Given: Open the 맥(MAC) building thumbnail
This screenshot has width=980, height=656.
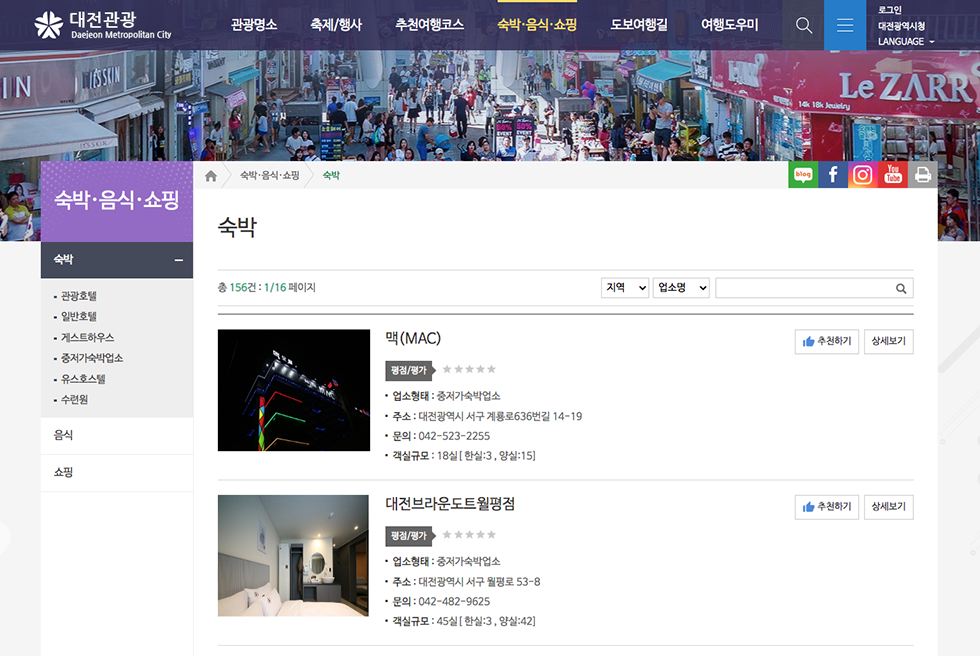Looking at the screenshot, I should 294,390.
